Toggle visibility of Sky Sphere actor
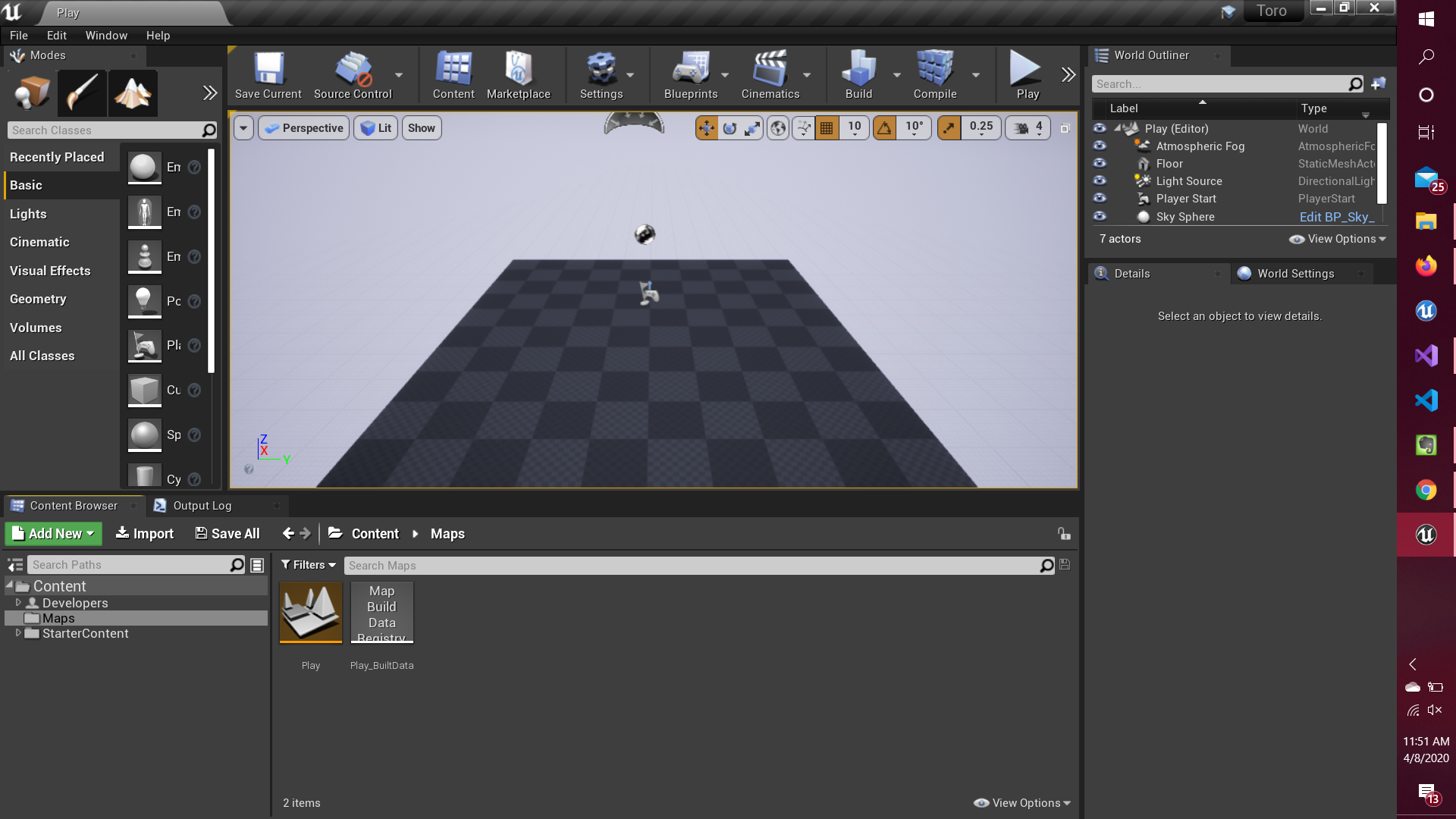1456x819 pixels. point(1100,217)
